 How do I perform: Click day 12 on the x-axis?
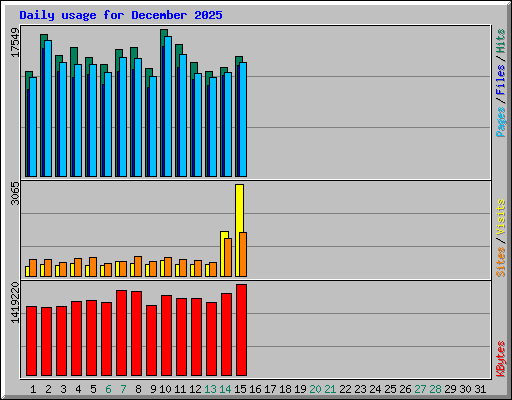[195, 389]
